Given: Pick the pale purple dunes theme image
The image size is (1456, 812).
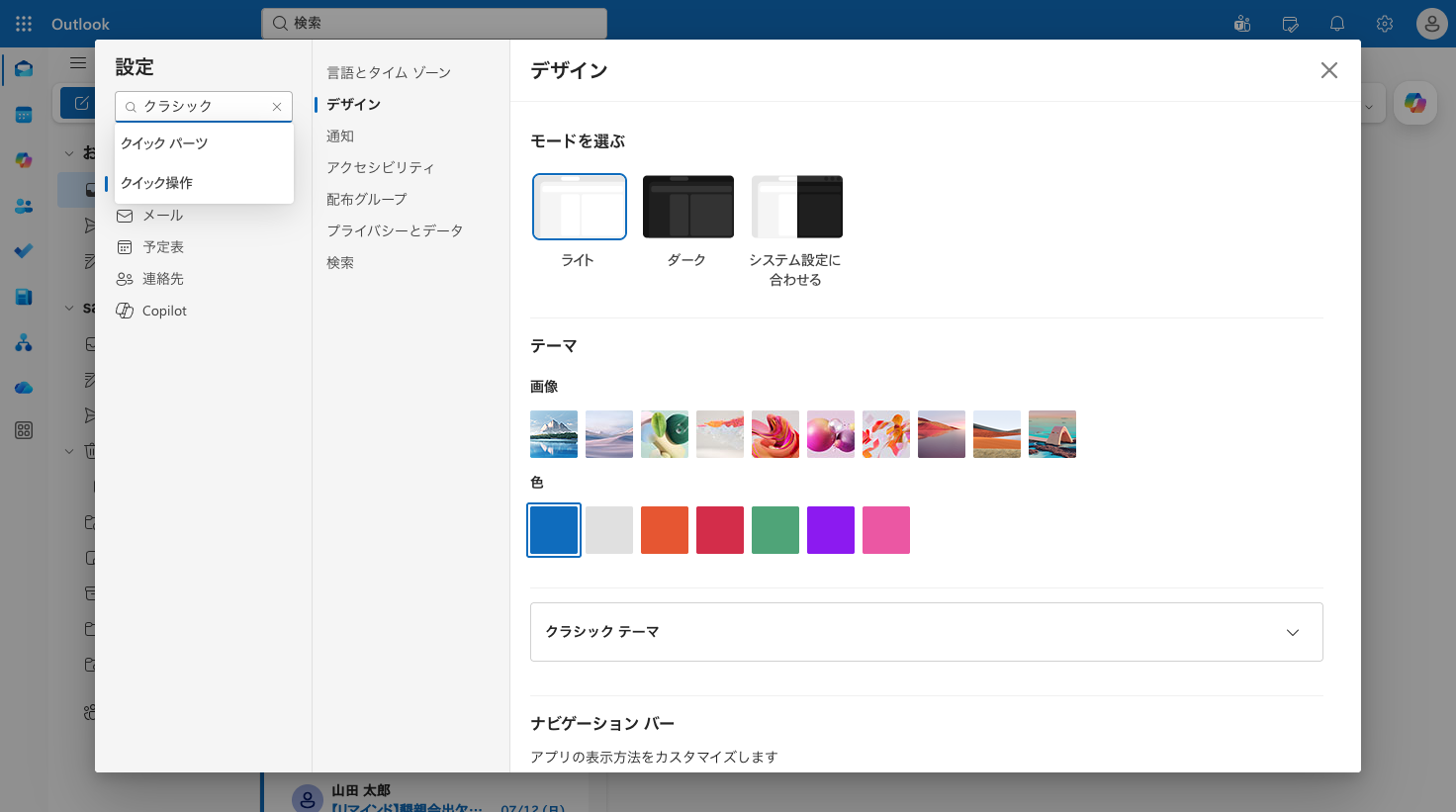Looking at the screenshot, I should click(x=609, y=434).
